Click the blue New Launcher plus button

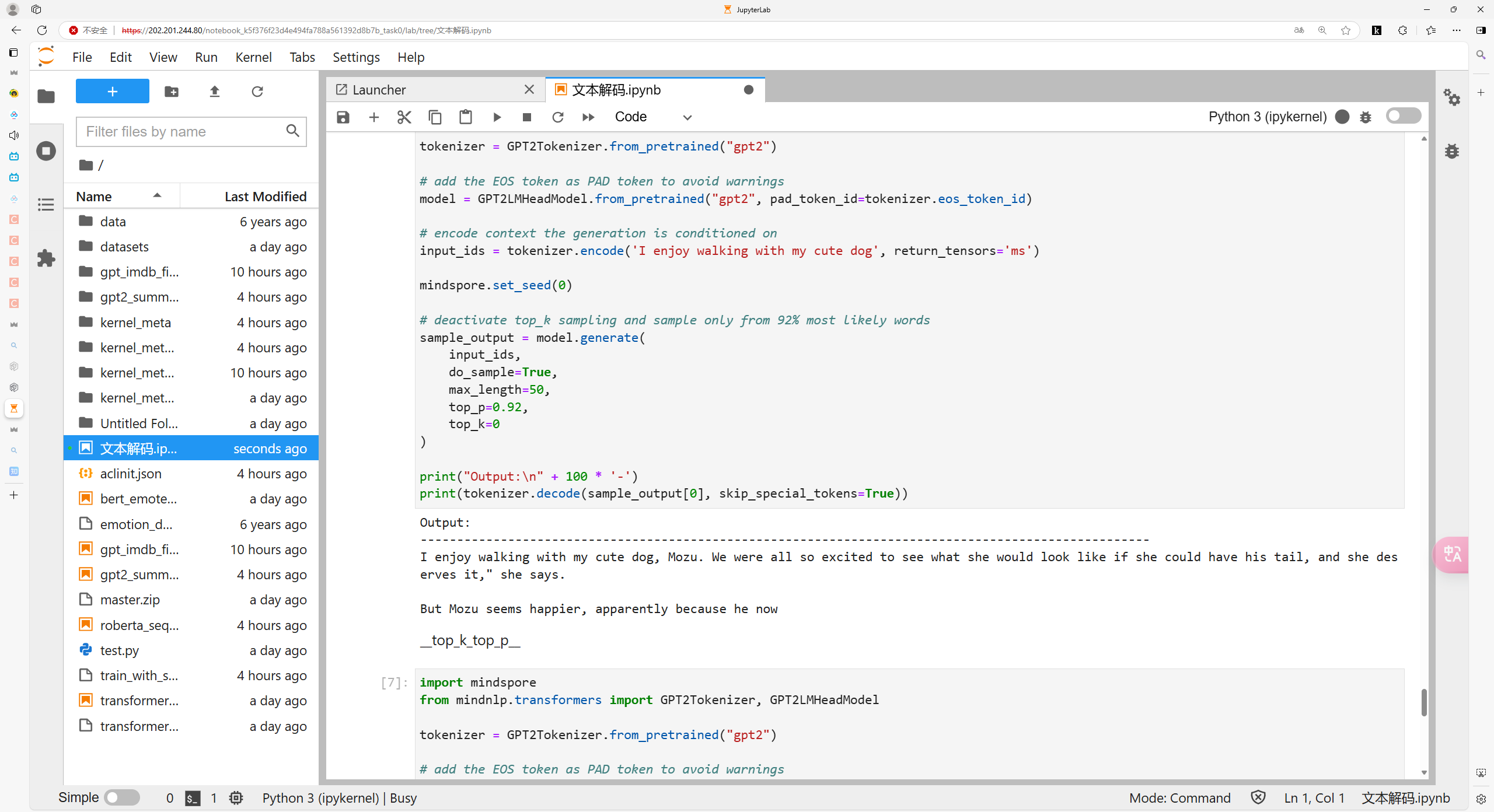point(113,92)
